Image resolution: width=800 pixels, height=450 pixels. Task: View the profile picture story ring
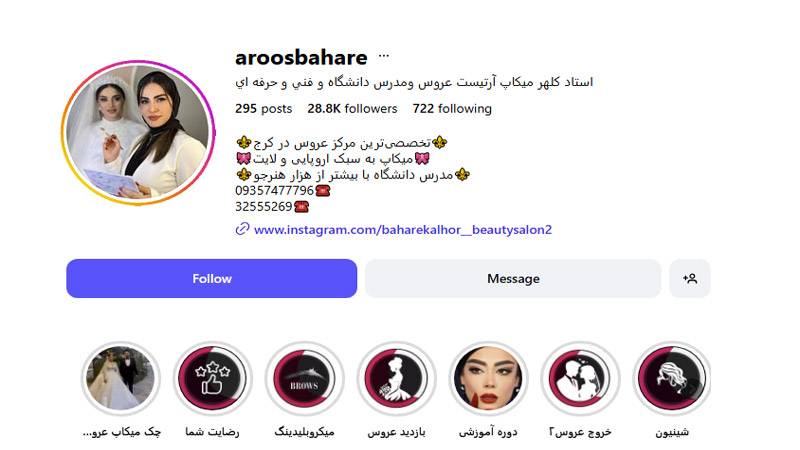tap(138, 133)
